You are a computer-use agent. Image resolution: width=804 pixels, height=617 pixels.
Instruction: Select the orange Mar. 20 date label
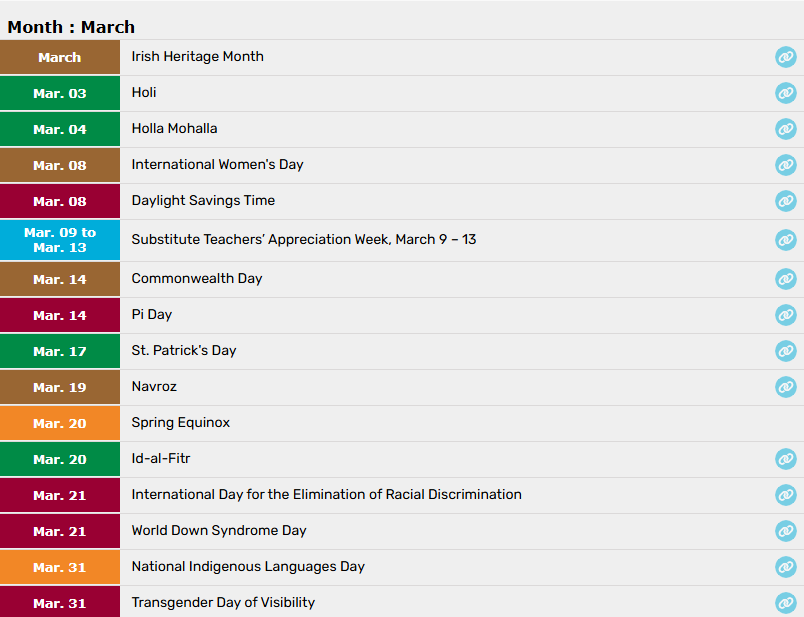[x=60, y=423]
